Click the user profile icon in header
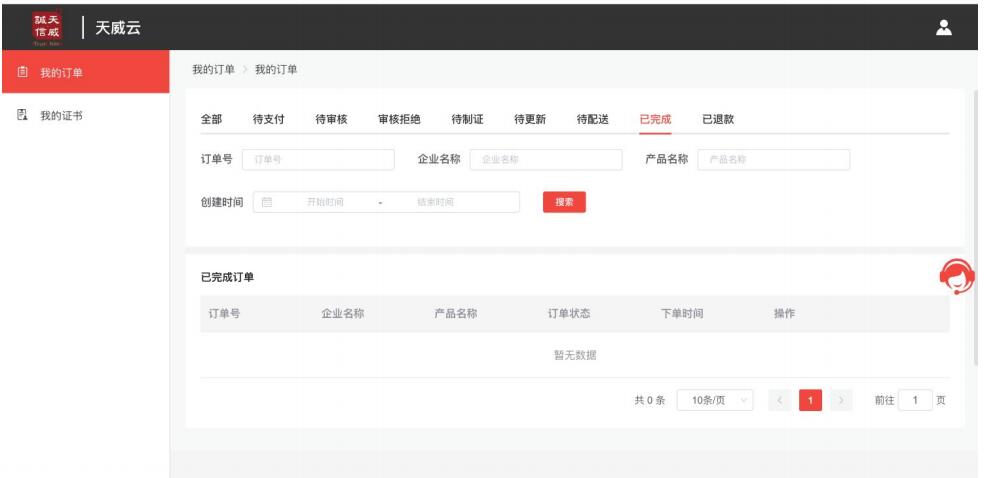Screen dimensions: 984x478 (x=942, y=27)
